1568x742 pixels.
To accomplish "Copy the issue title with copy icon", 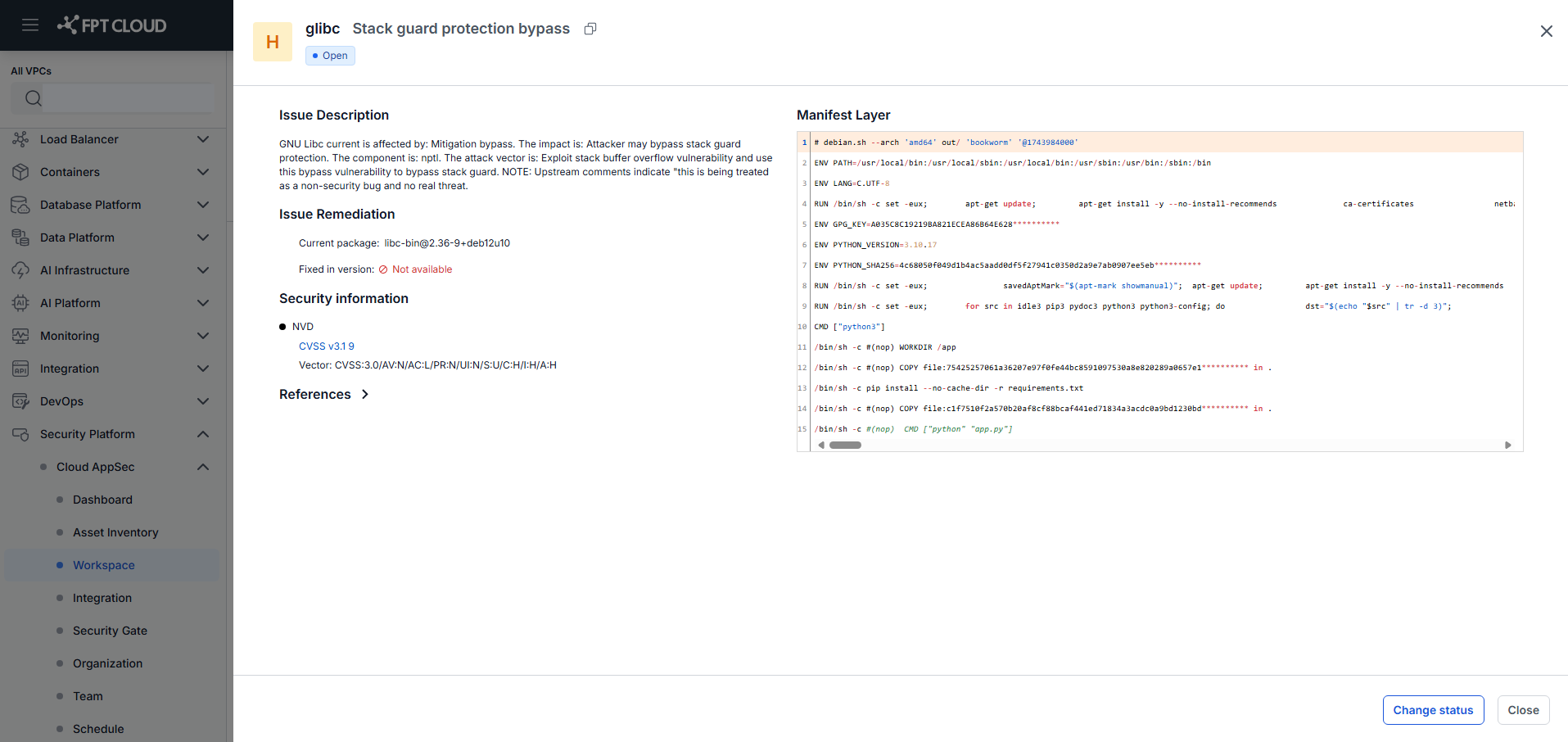I will click(x=590, y=29).
